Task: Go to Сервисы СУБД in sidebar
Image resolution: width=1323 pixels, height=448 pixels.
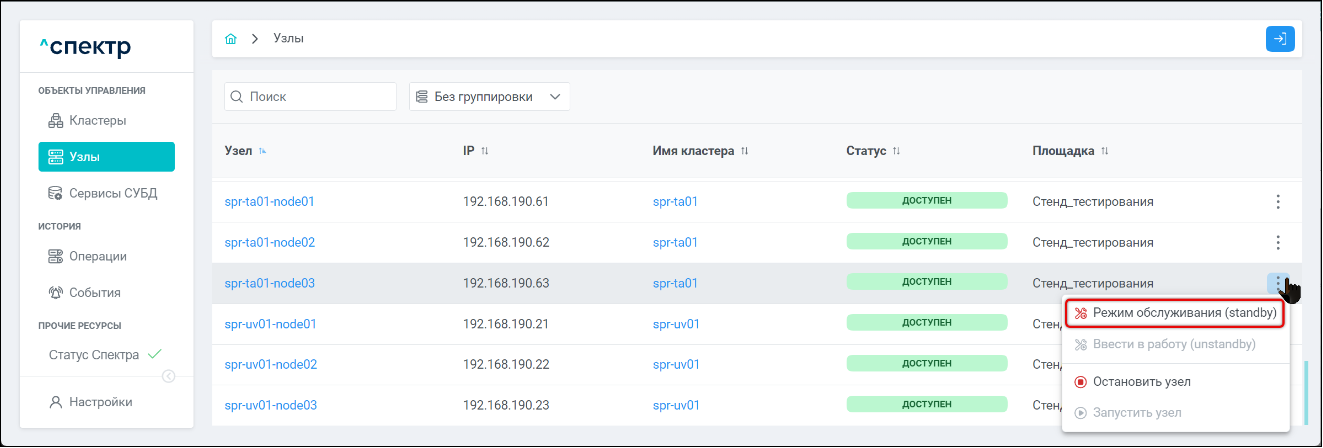Action: click(112, 193)
